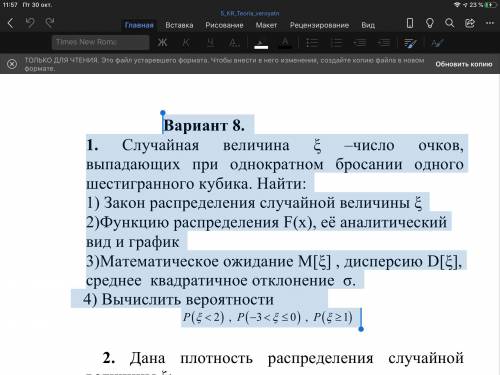Tap the formula P(−3<ξ≤0)

(269, 317)
